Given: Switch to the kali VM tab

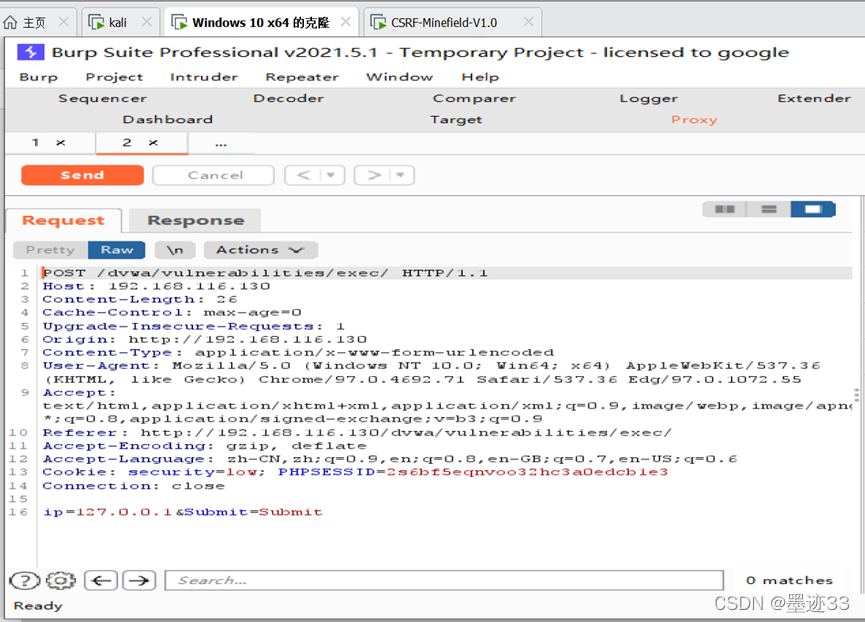Looking at the screenshot, I should coord(118,23).
